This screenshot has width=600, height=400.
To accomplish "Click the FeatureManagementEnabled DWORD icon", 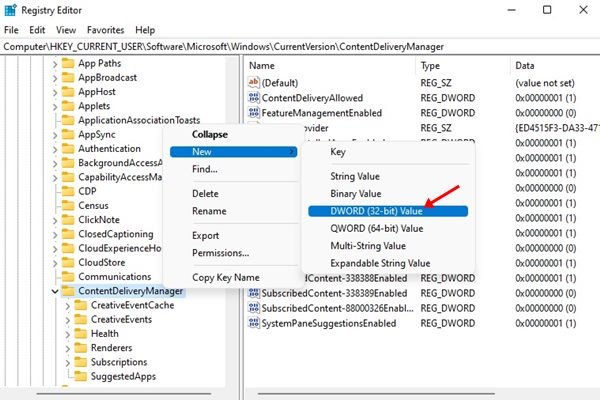I will 253,113.
